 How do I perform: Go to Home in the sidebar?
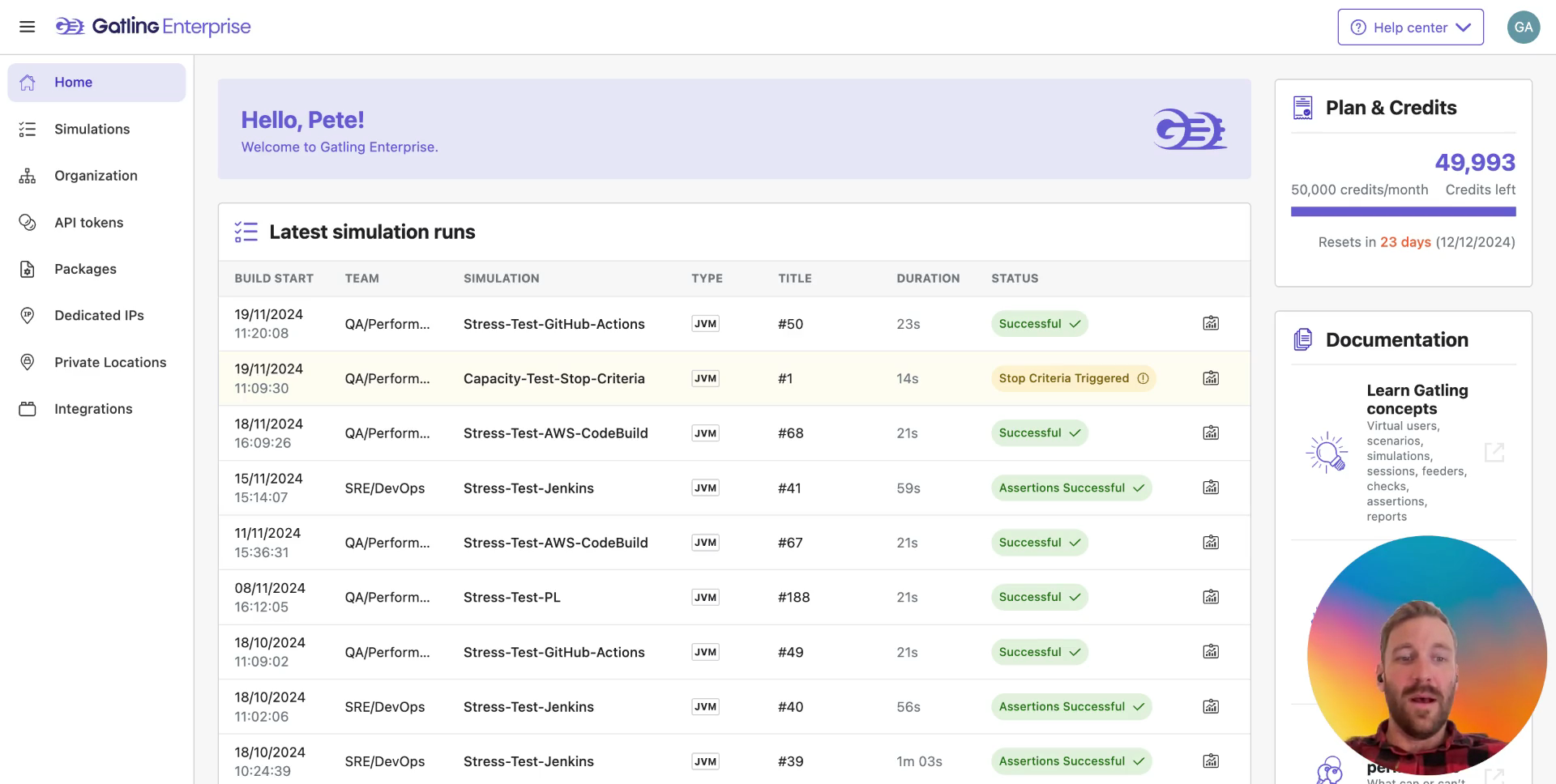click(96, 83)
